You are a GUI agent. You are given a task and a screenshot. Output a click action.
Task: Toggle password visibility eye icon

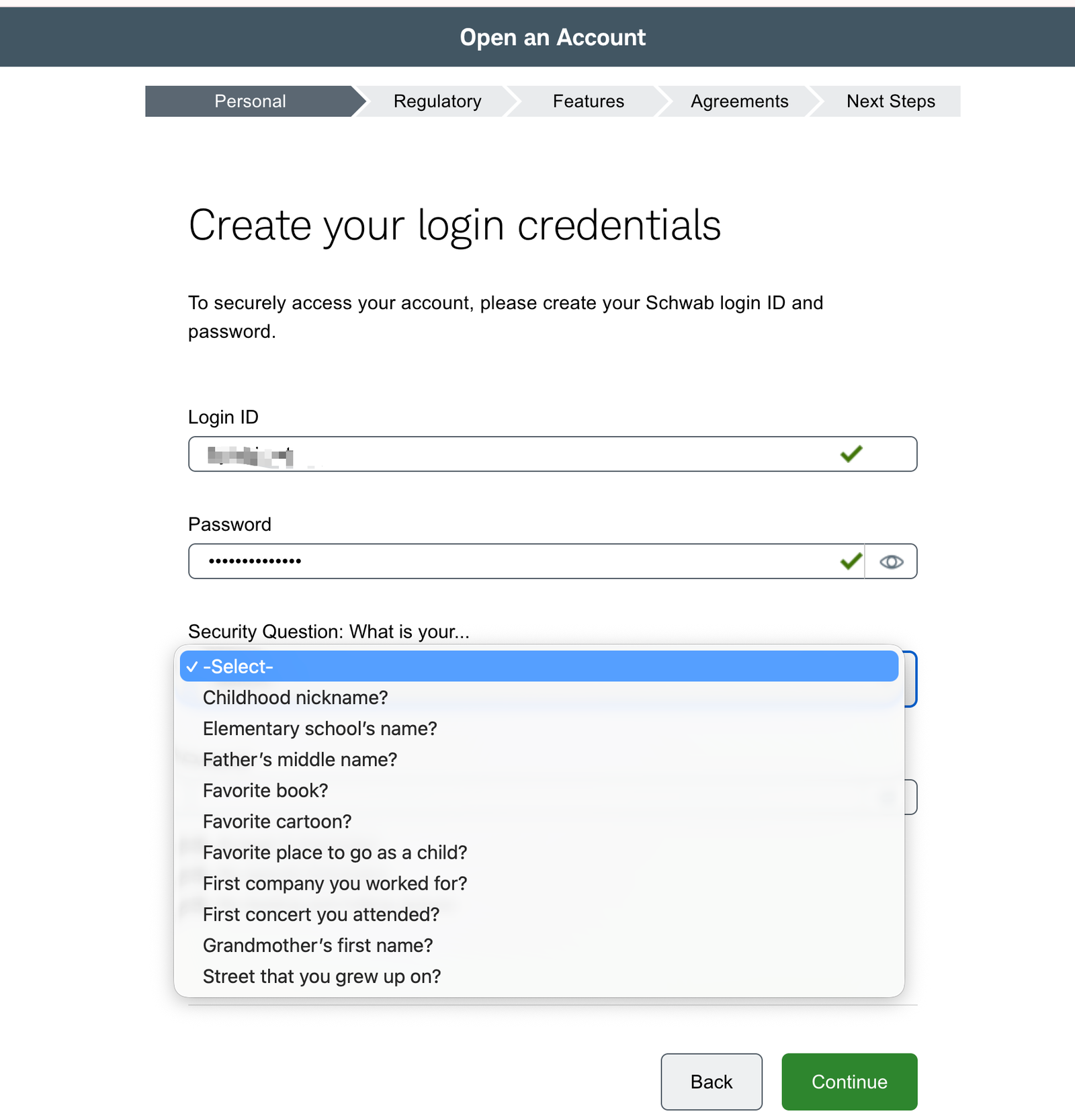coord(891,562)
